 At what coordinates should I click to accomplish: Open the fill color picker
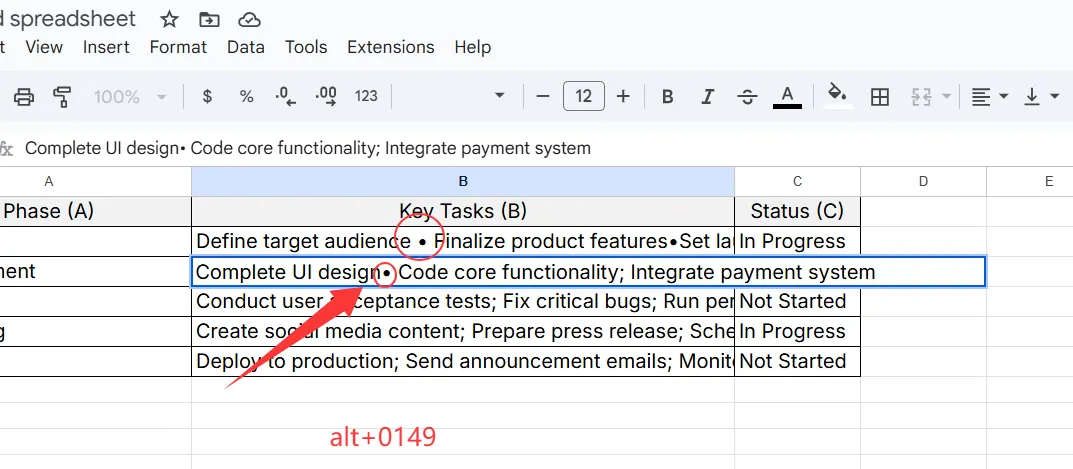coord(837,95)
